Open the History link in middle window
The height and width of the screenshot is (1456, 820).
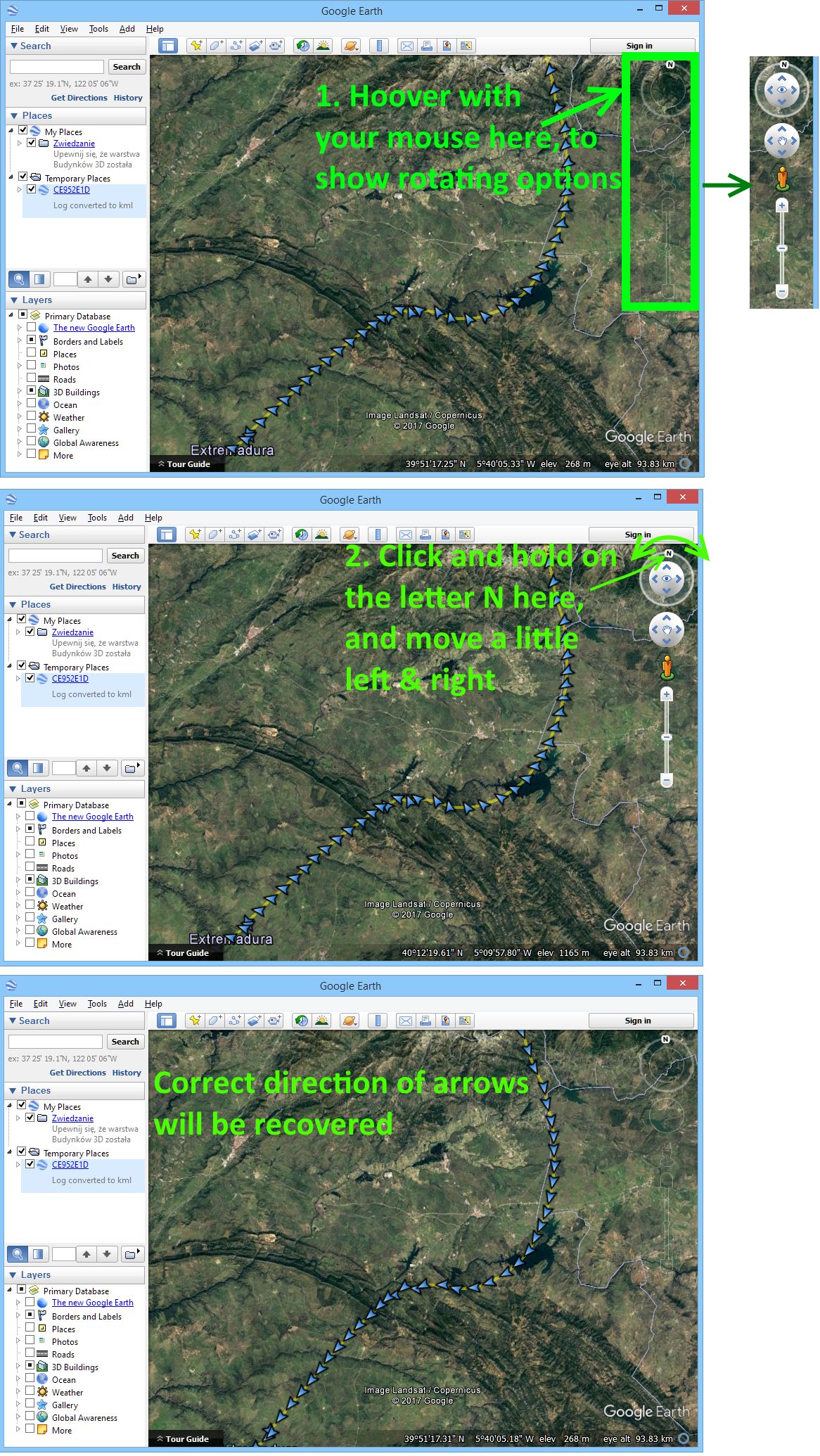pyautogui.click(x=127, y=587)
